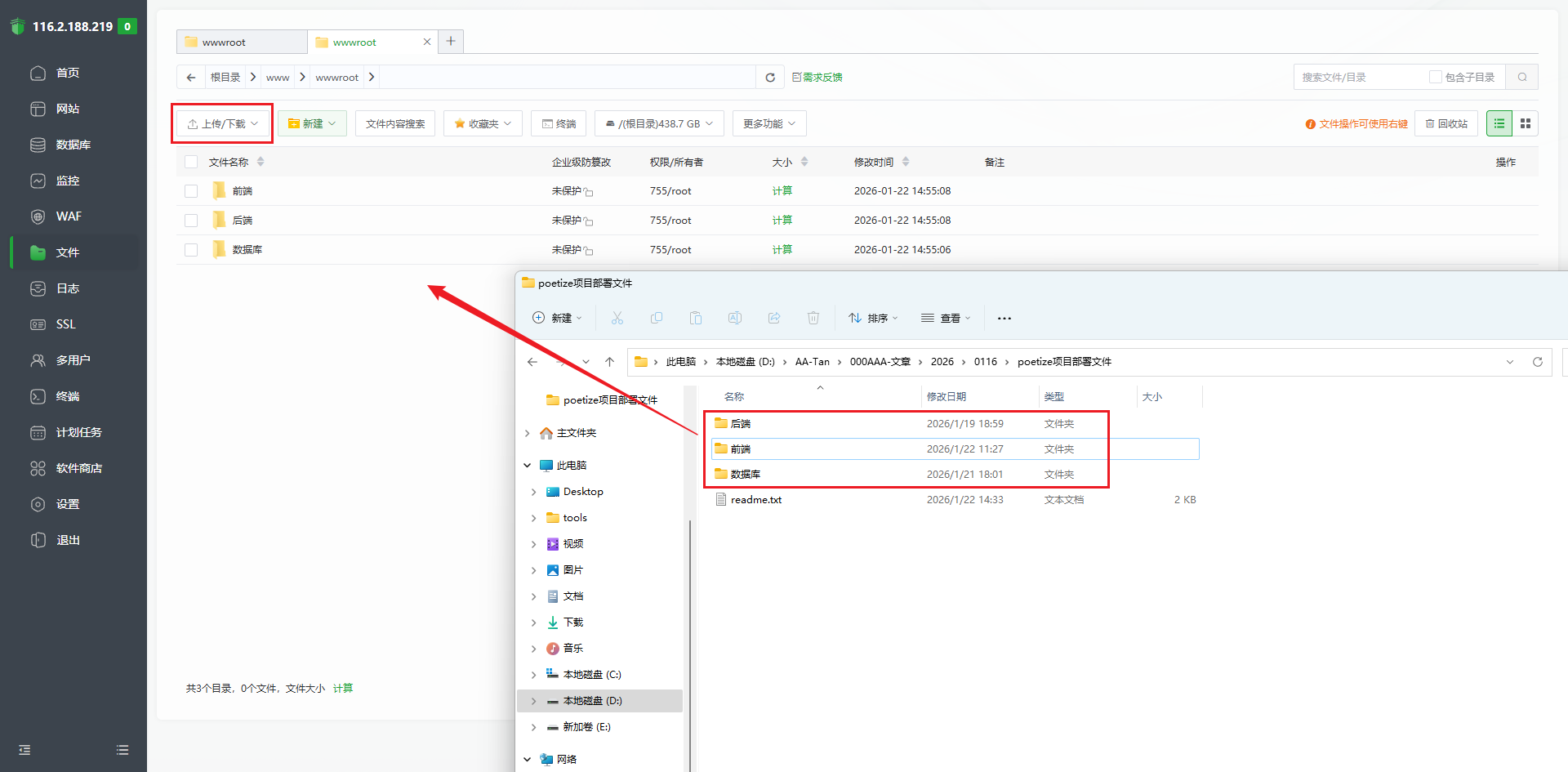Select list view layout icon

point(1499,123)
